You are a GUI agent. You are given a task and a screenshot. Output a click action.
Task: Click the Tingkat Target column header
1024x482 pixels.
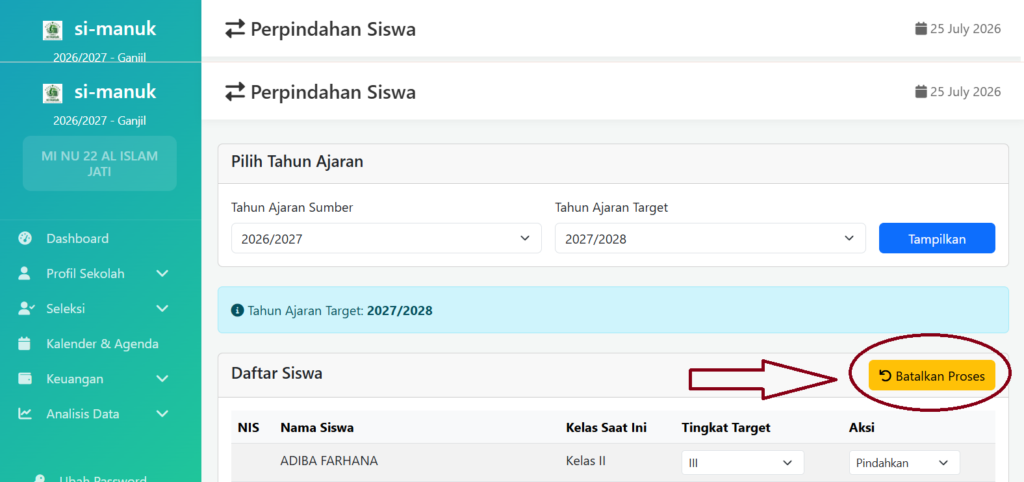[726, 428]
